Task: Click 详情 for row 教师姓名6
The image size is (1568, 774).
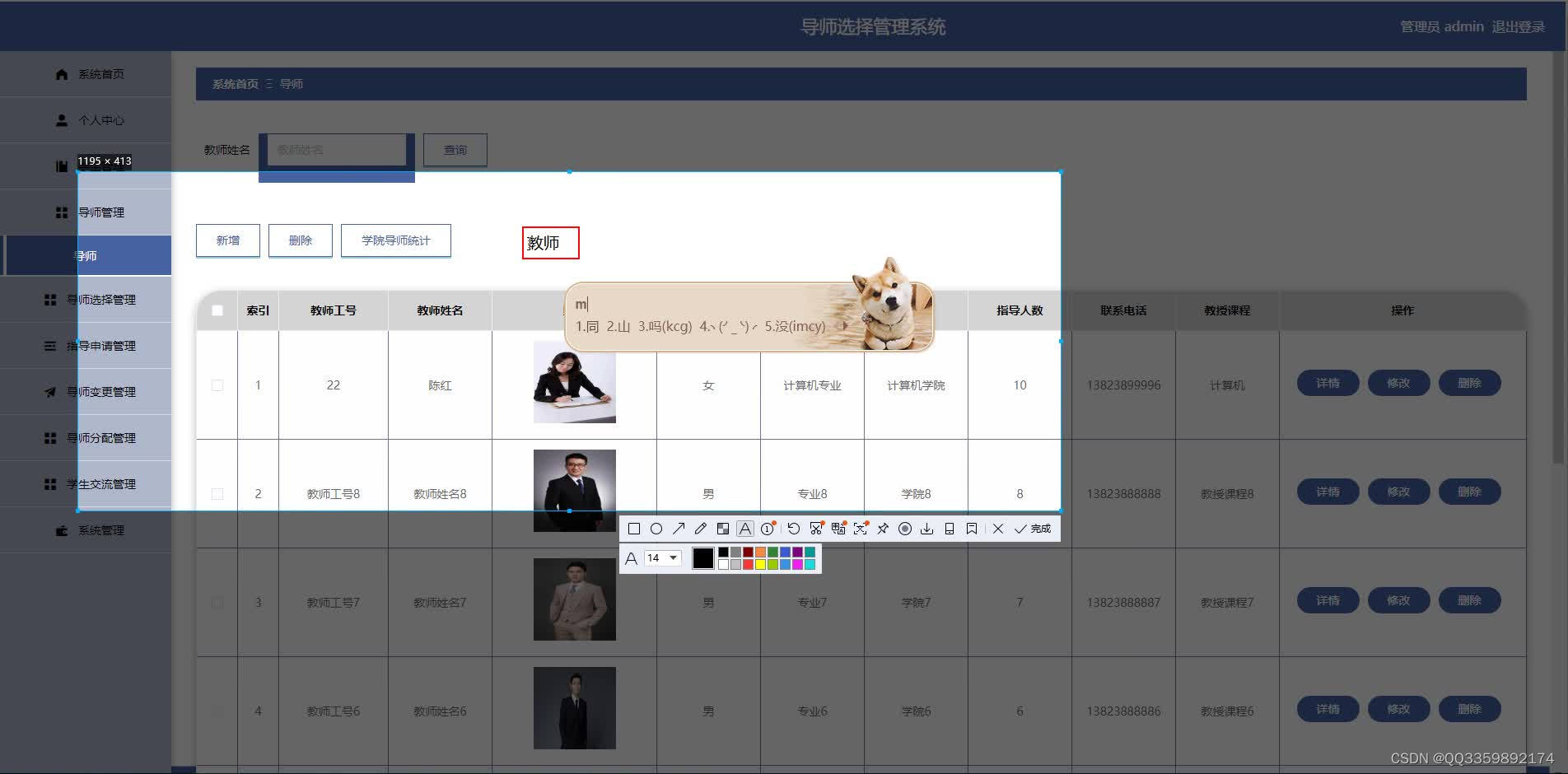Action: [1328, 709]
